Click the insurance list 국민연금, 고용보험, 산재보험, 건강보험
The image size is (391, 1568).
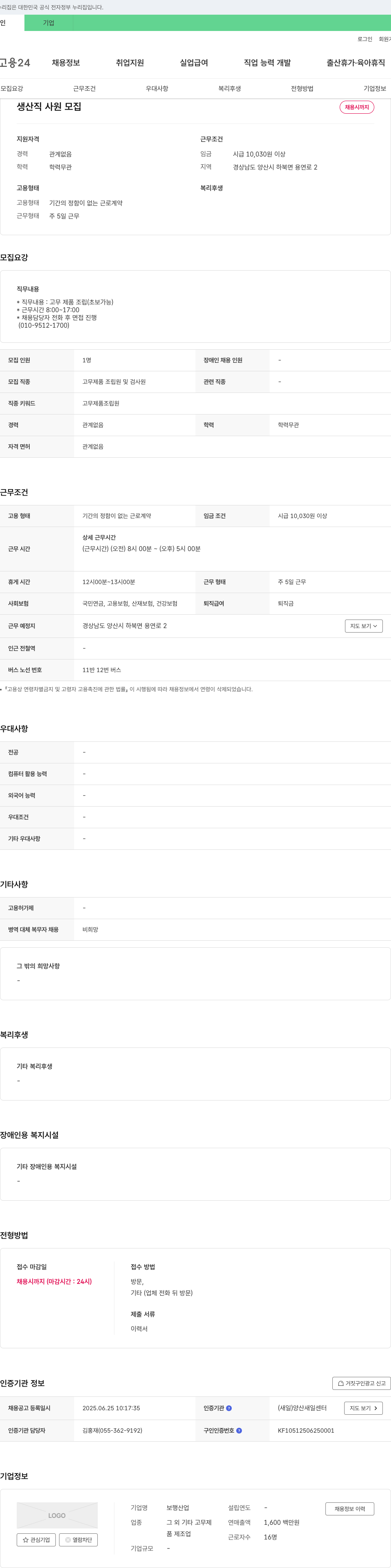click(x=130, y=604)
